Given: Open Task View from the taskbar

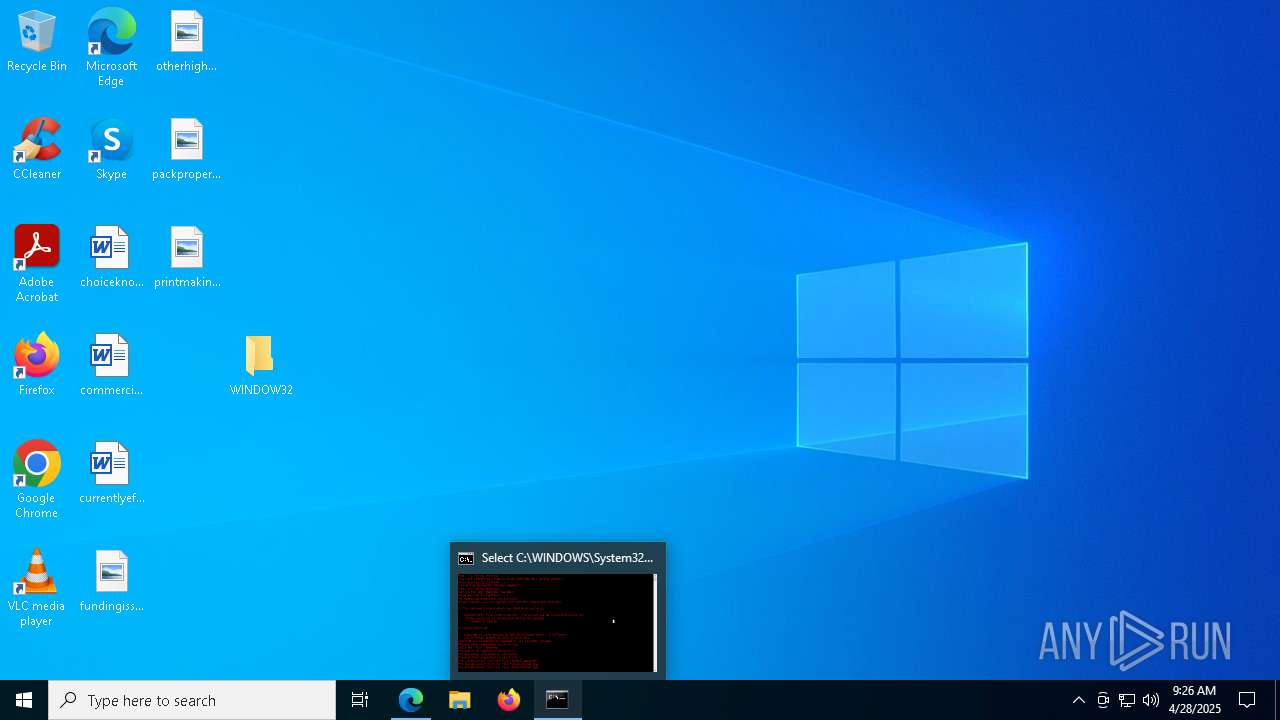Looking at the screenshot, I should point(360,700).
